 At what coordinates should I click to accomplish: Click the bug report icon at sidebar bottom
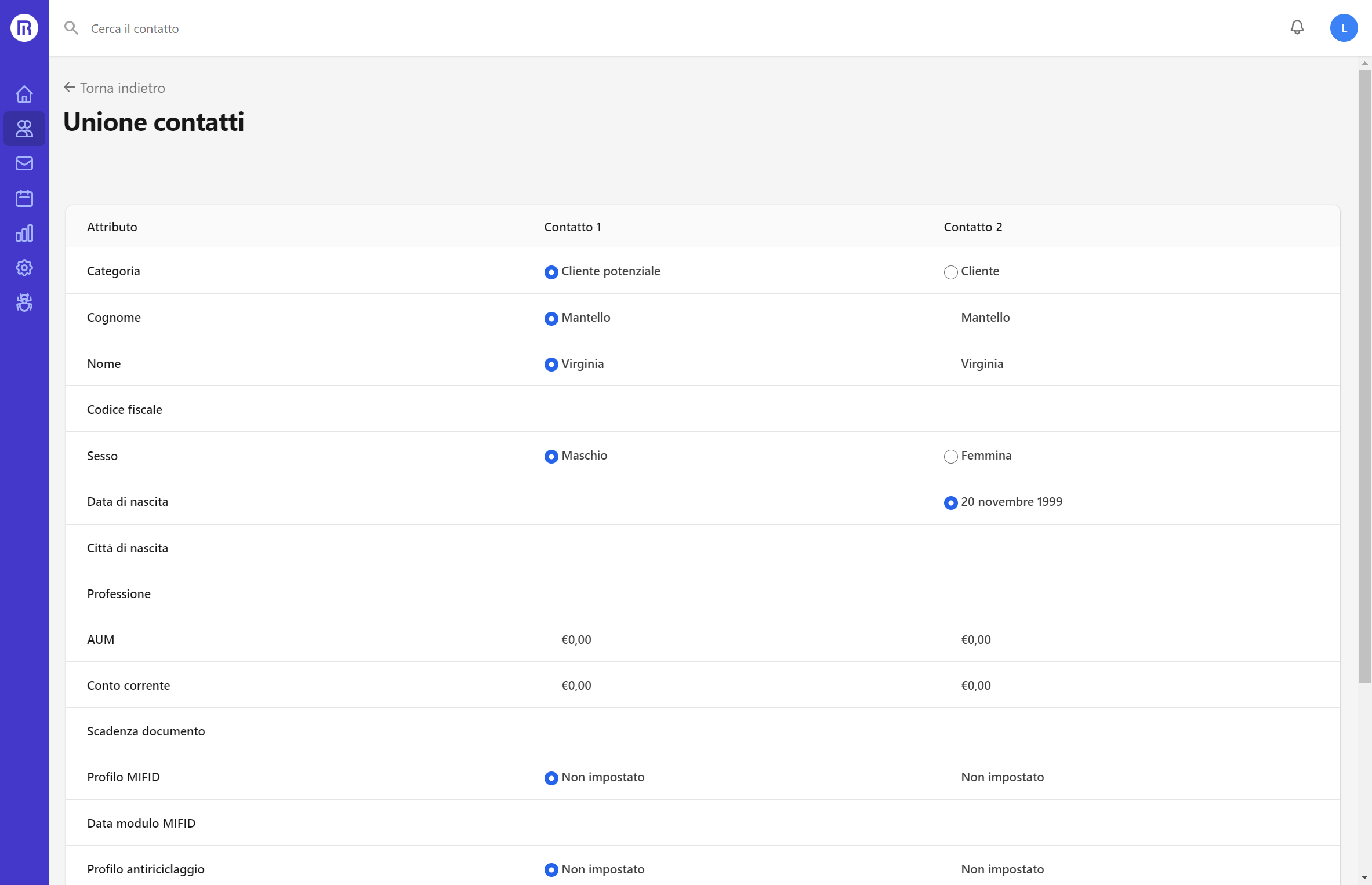coord(24,303)
